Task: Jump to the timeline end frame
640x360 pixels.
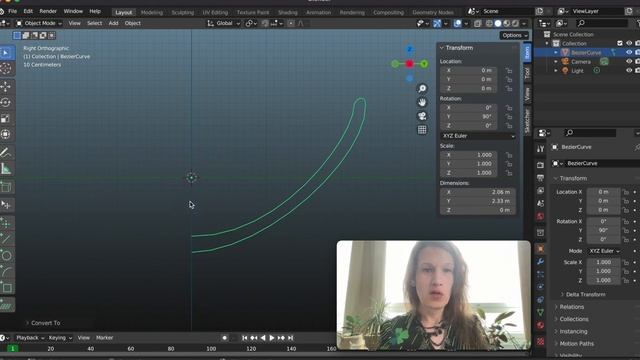Action: click(x=291, y=338)
